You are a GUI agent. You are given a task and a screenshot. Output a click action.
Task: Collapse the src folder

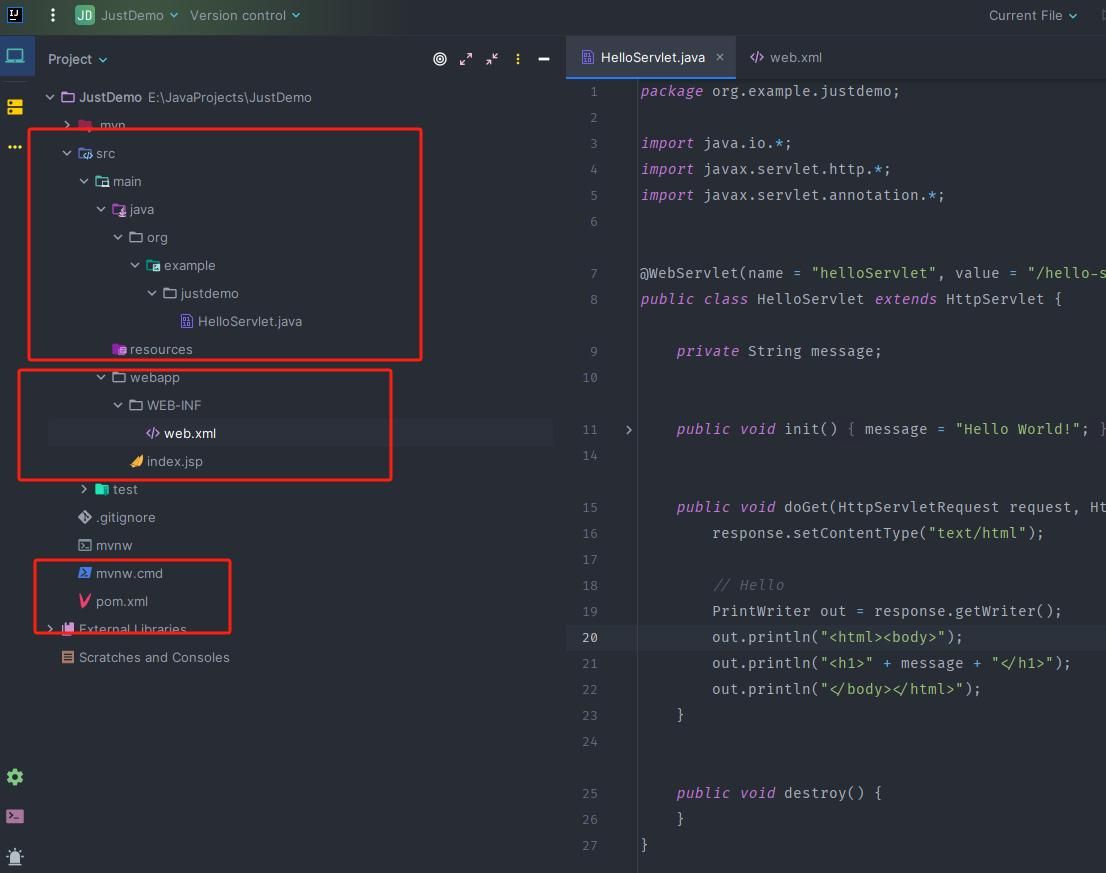(x=66, y=153)
